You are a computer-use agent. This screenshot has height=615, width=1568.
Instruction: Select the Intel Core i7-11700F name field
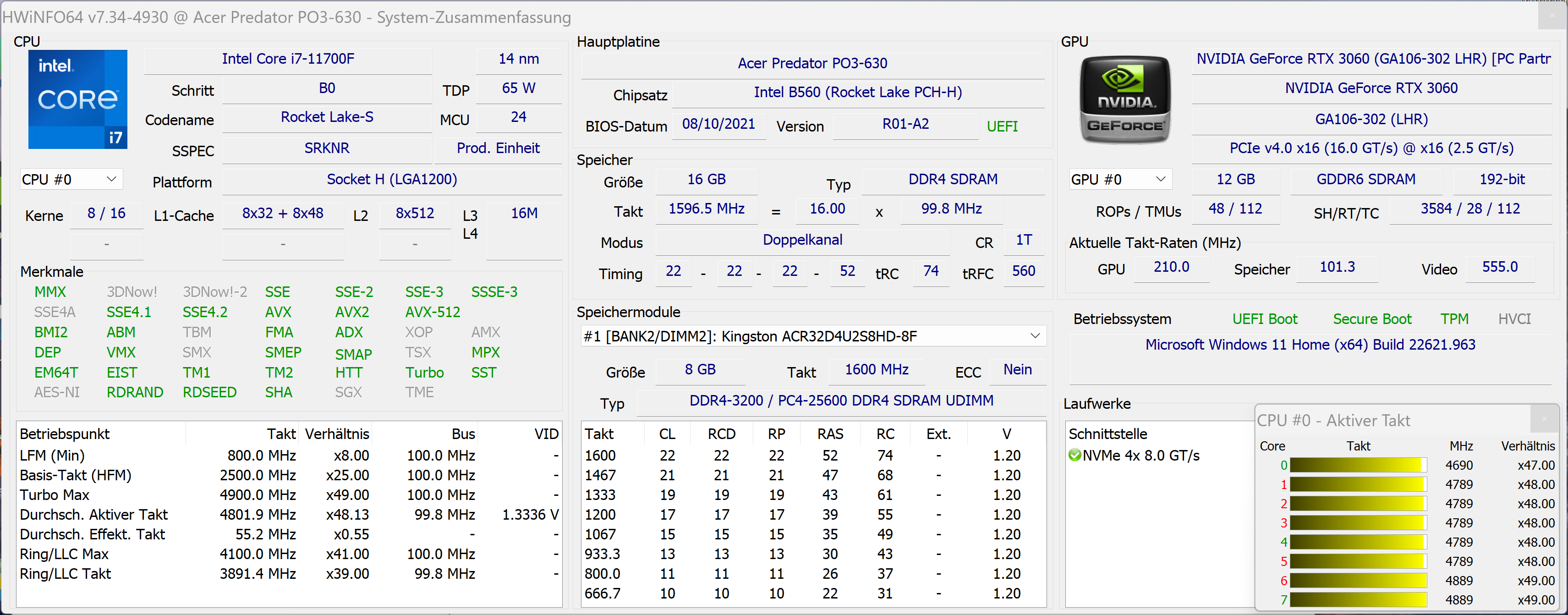click(x=288, y=59)
